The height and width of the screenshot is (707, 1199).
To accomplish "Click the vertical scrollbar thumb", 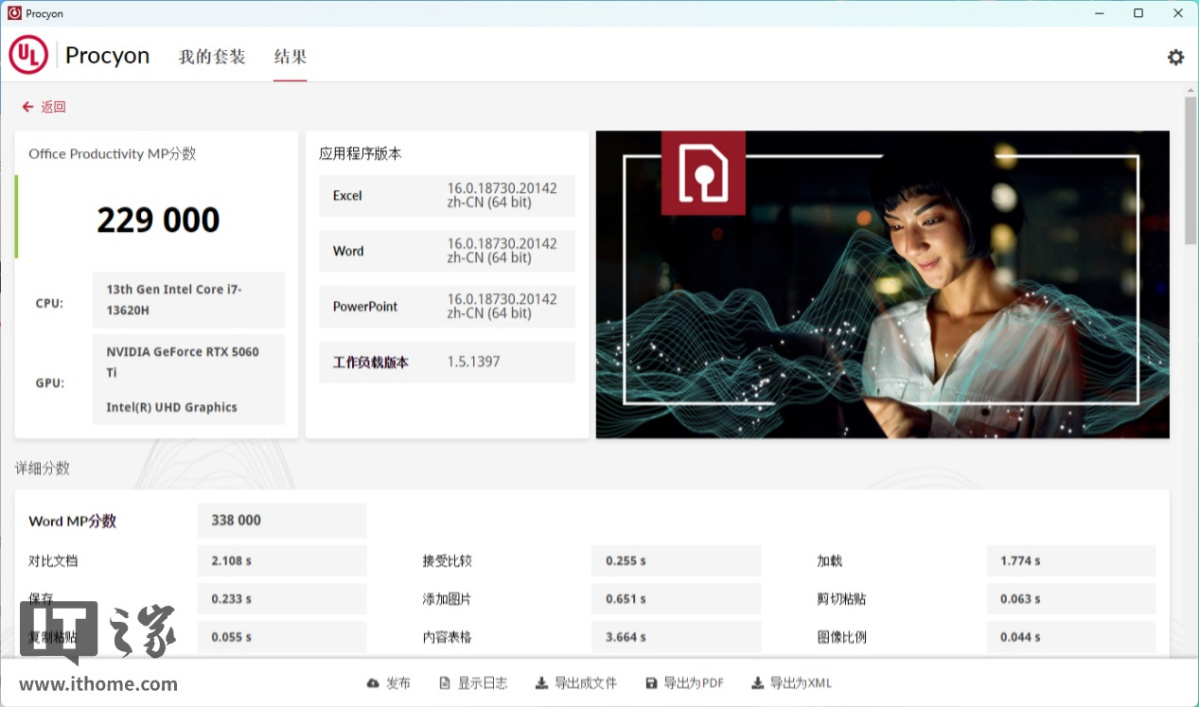I will [x=1190, y=170].
